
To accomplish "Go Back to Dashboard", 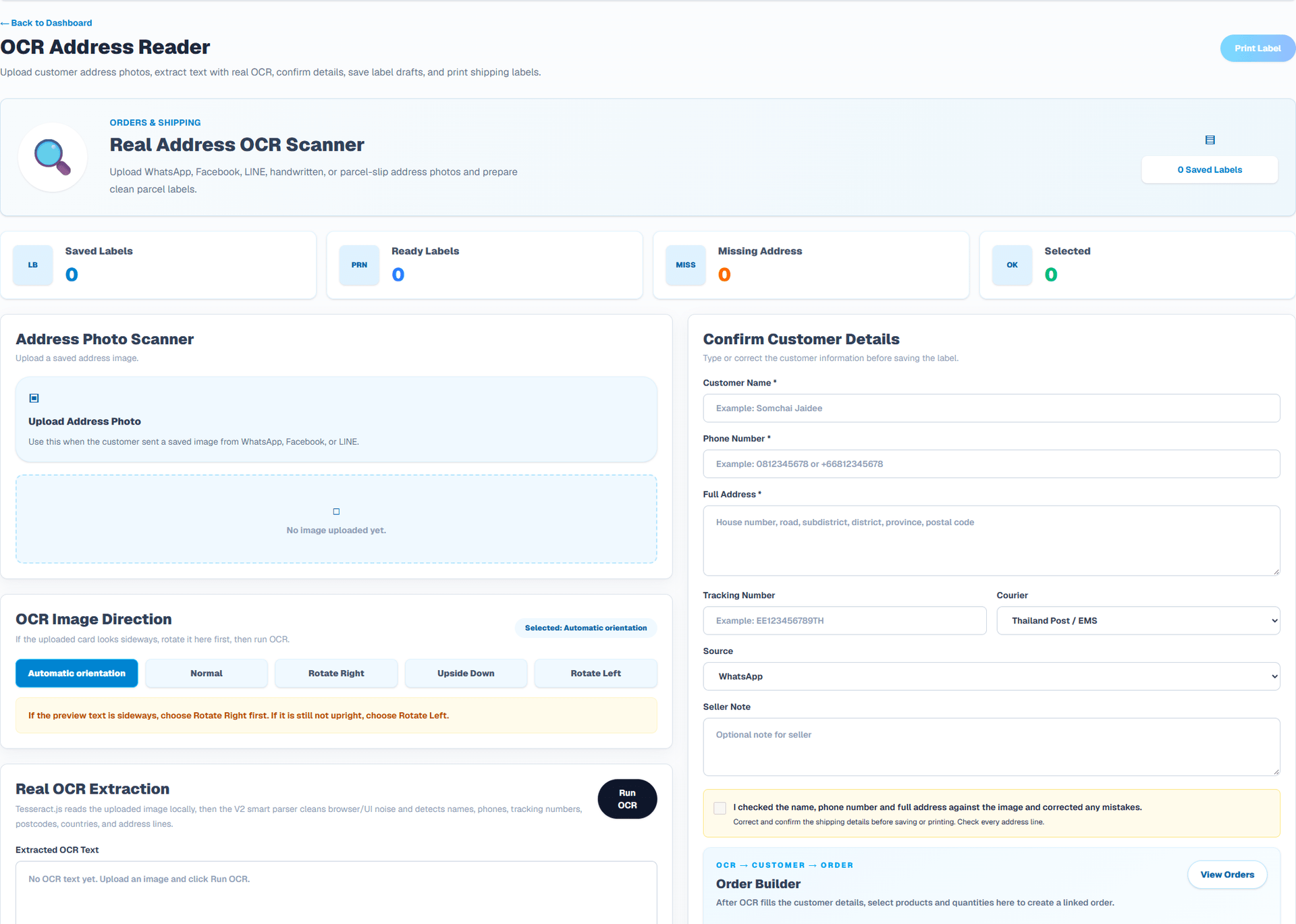I will (47, 23).
